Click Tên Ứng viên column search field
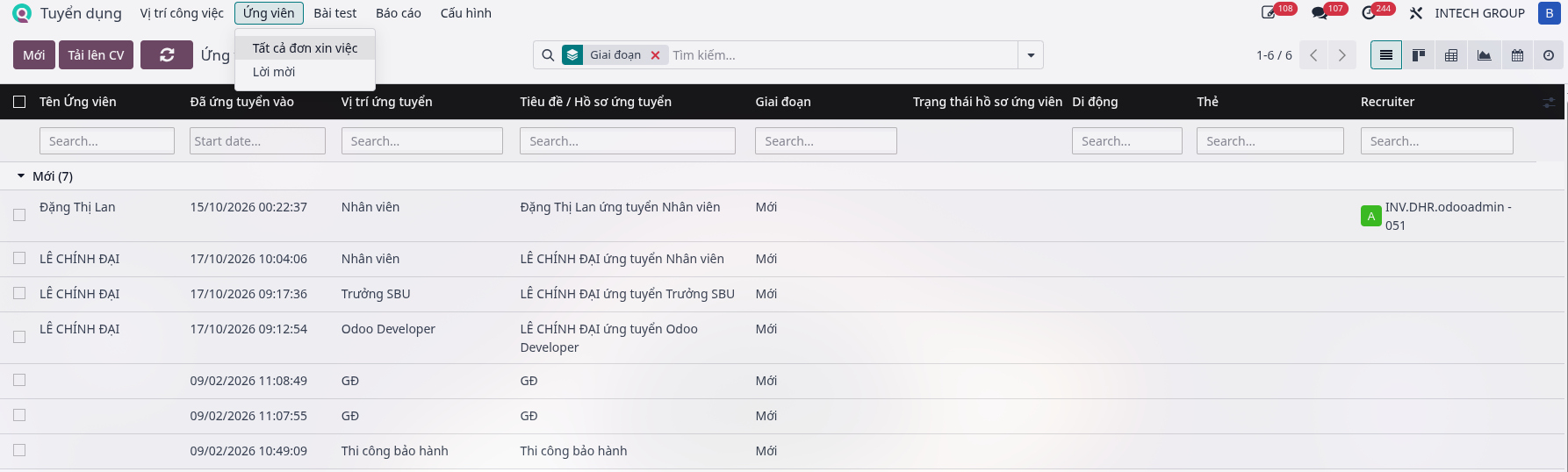The image size is (1568, 472). click(107, 140)
